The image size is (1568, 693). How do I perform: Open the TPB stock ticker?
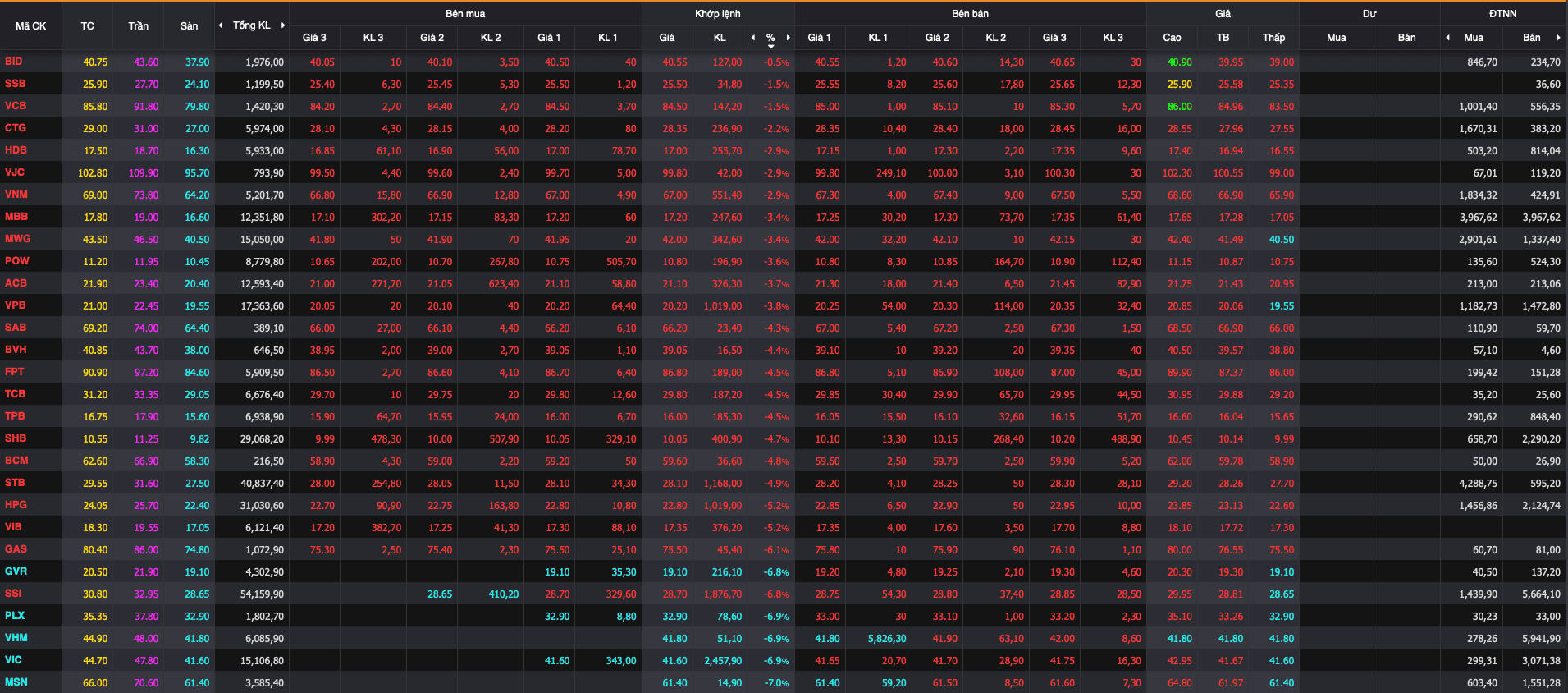15,416
